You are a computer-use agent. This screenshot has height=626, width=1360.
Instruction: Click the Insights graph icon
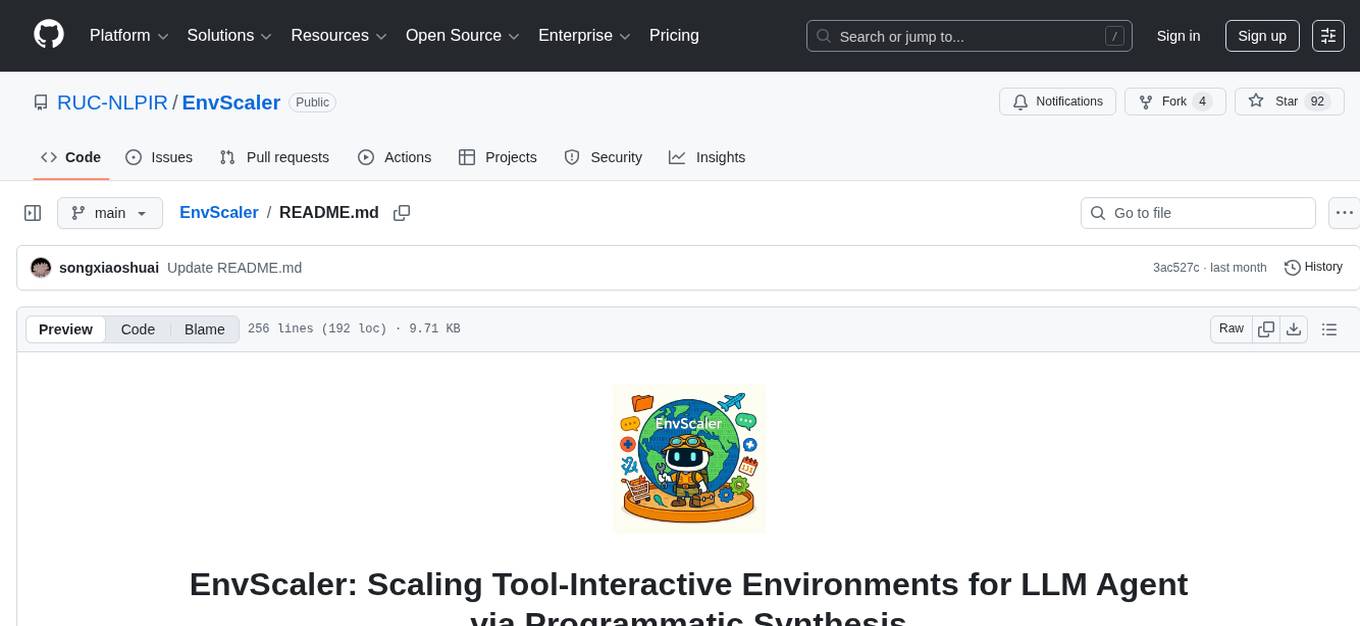(x=678, y=157)
